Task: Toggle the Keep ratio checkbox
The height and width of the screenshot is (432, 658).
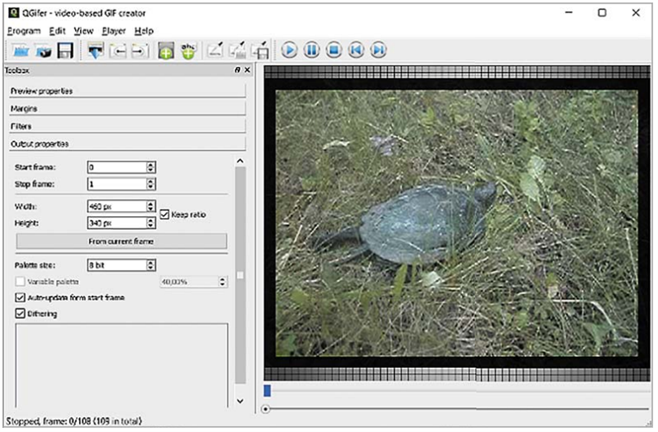Action: [x=165, y=214]
